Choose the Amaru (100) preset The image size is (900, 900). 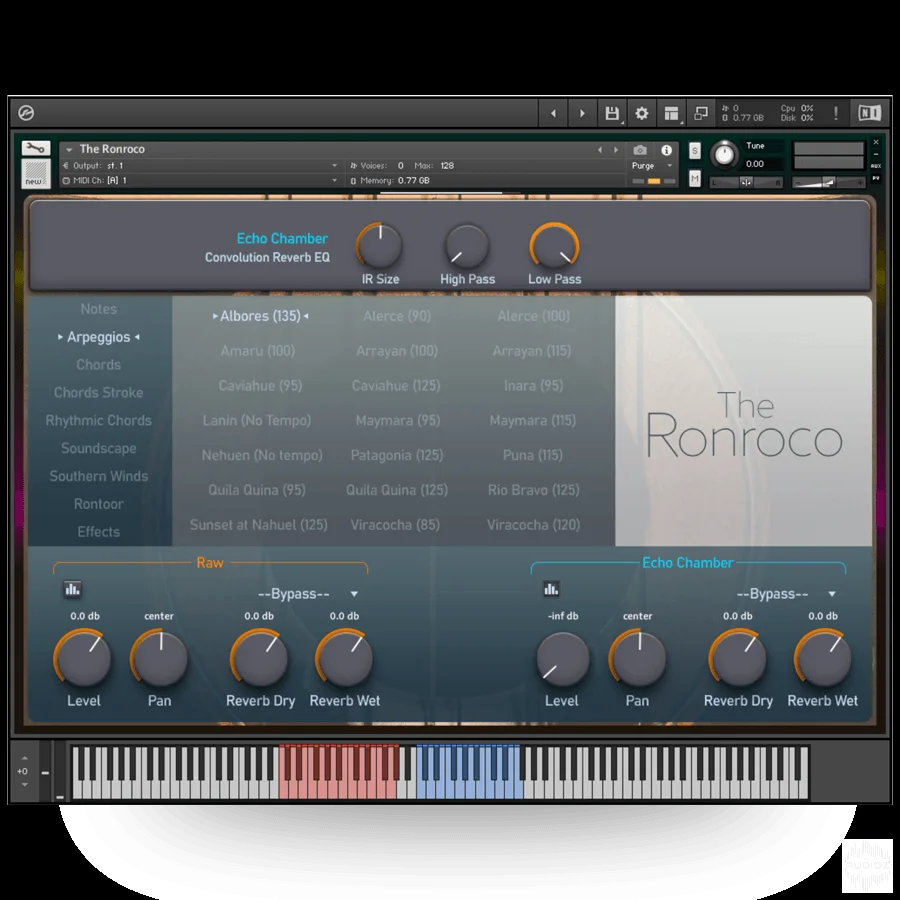click(x=258, y=351)
